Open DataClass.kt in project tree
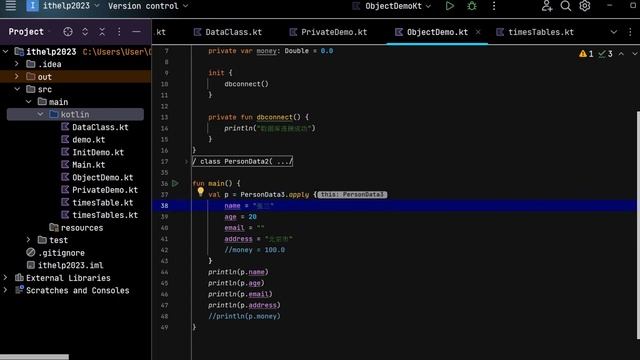 pos(95,127)
